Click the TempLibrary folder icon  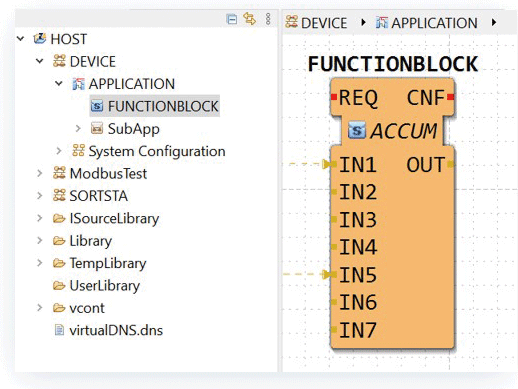pos(59,263)
